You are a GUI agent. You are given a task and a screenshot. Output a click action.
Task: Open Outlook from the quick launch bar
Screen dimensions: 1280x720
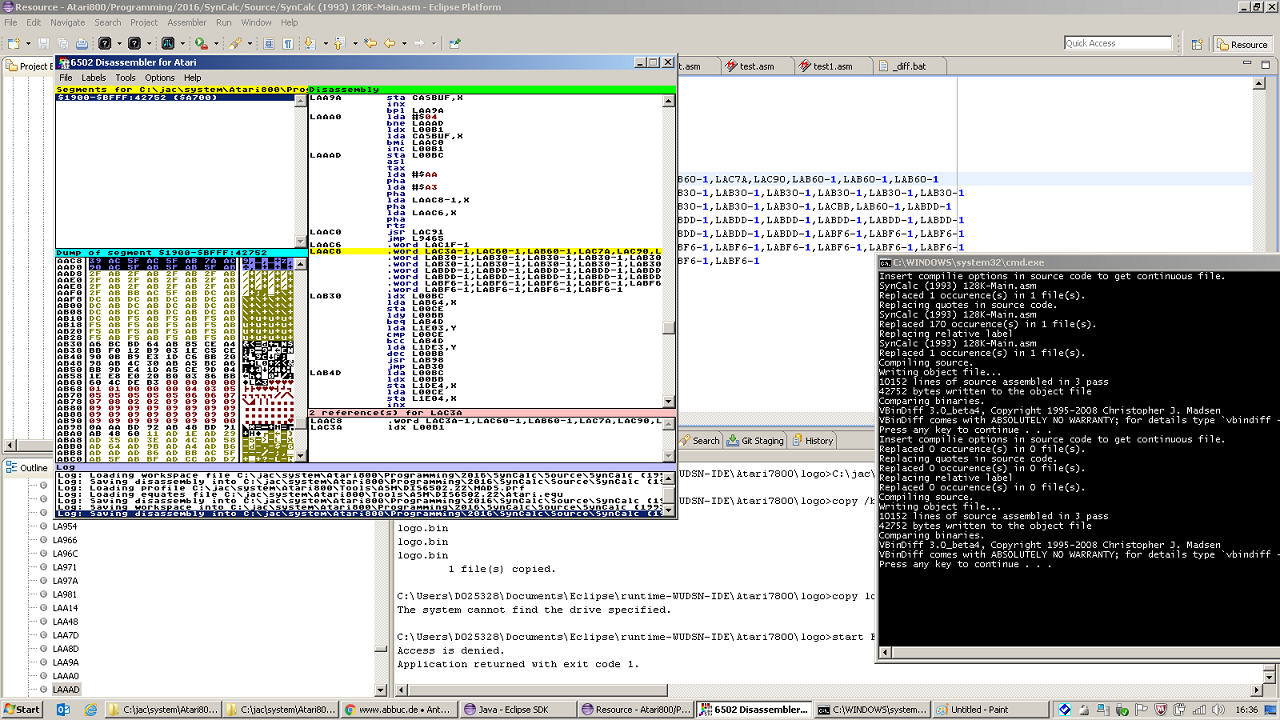click(x=63, y=709)
